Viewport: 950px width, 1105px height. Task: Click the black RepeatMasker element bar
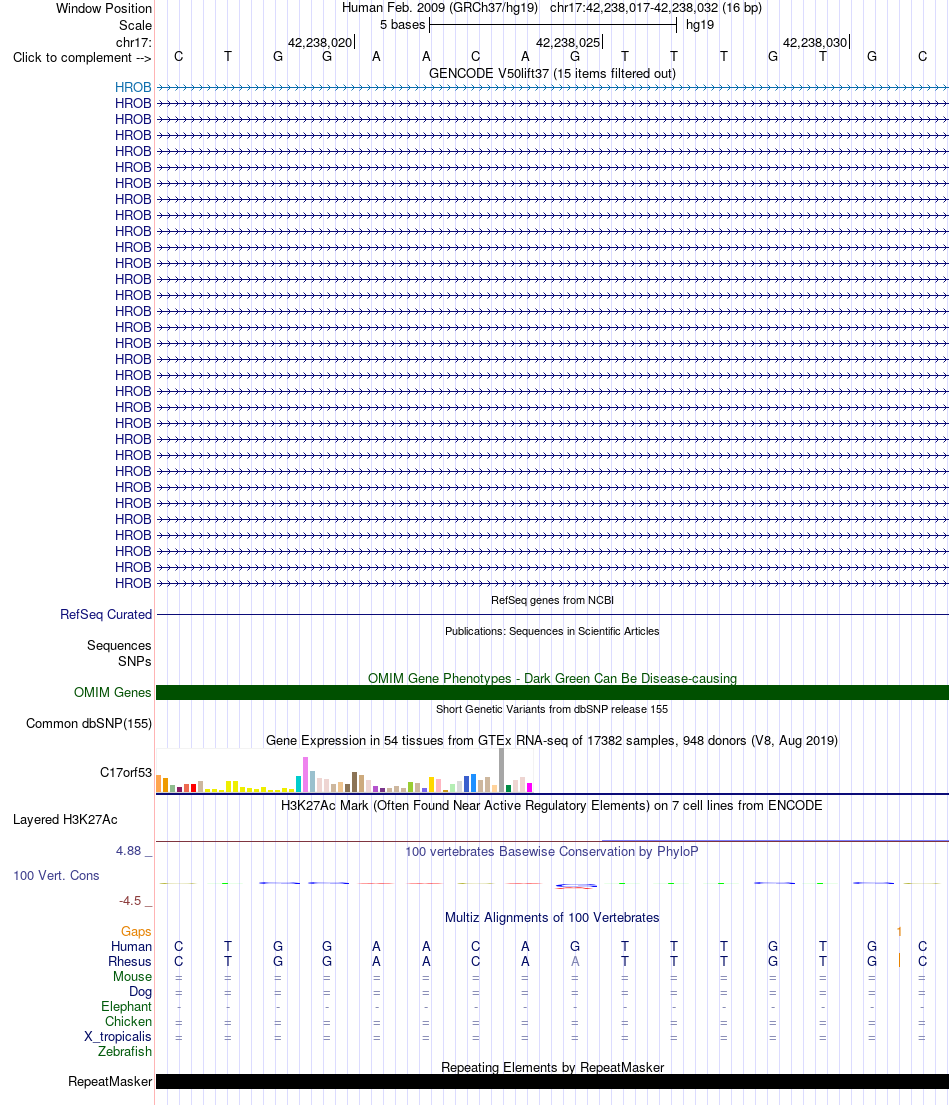[552, 1082]
